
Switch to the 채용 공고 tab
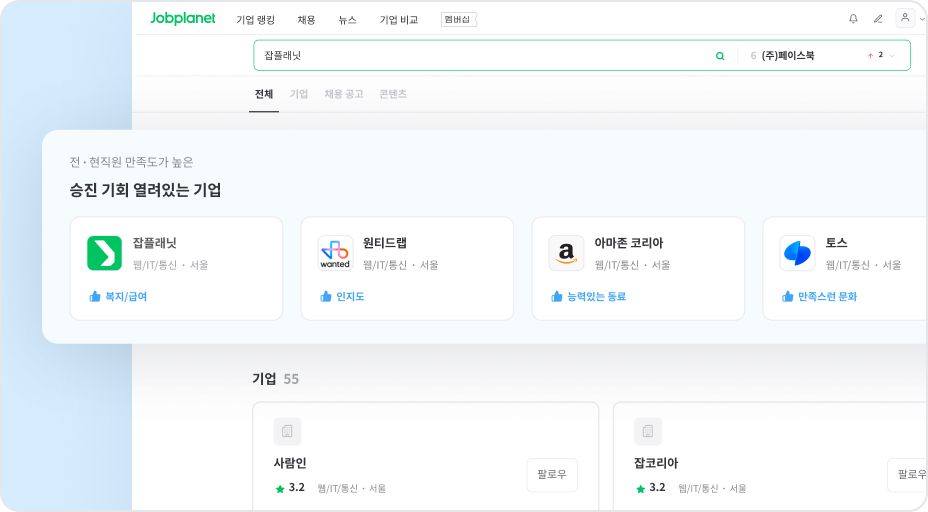(344, 94)
